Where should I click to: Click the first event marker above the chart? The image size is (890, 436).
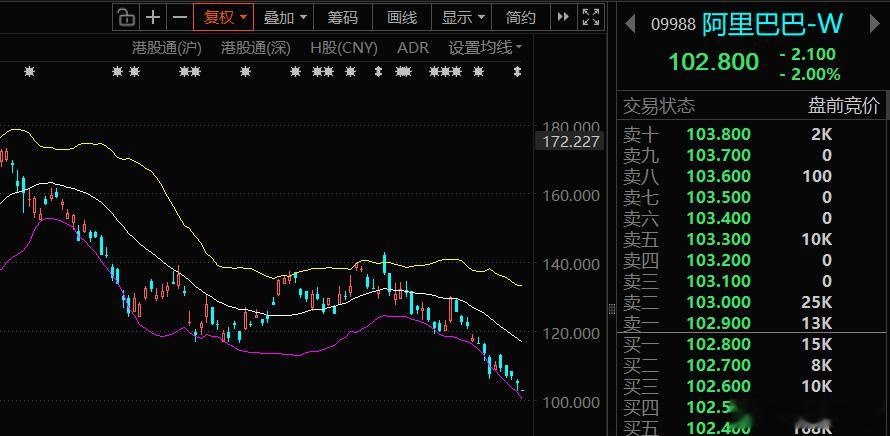[30, 72]
